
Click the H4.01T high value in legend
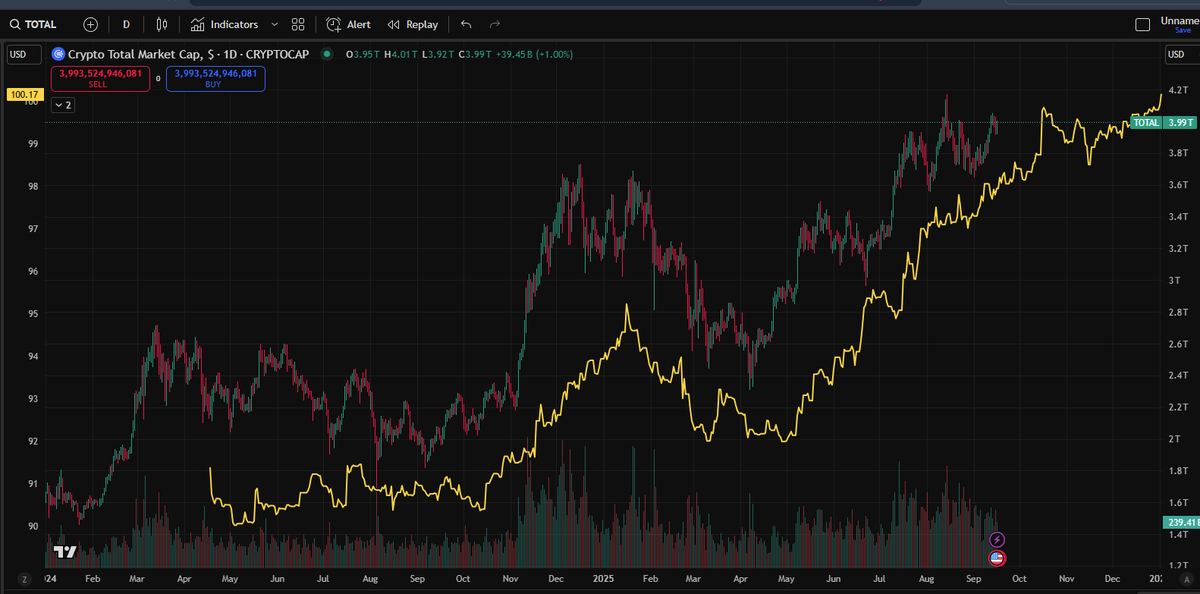coord(401,54)
